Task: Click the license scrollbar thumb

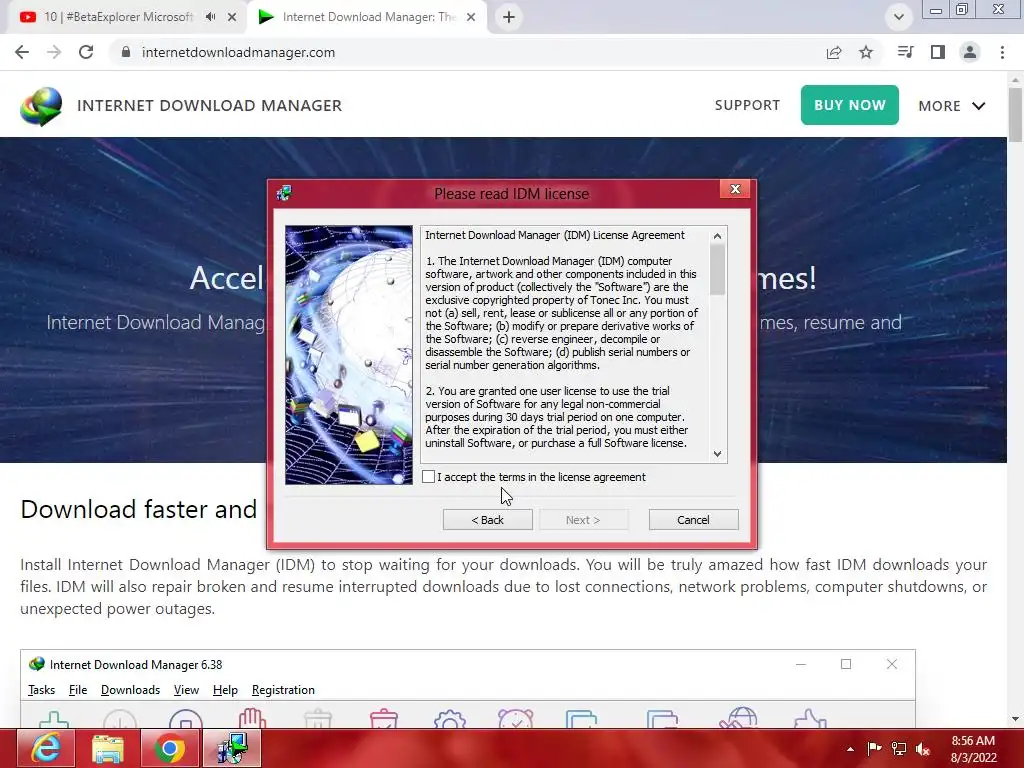Action: (x=717, y=269)
